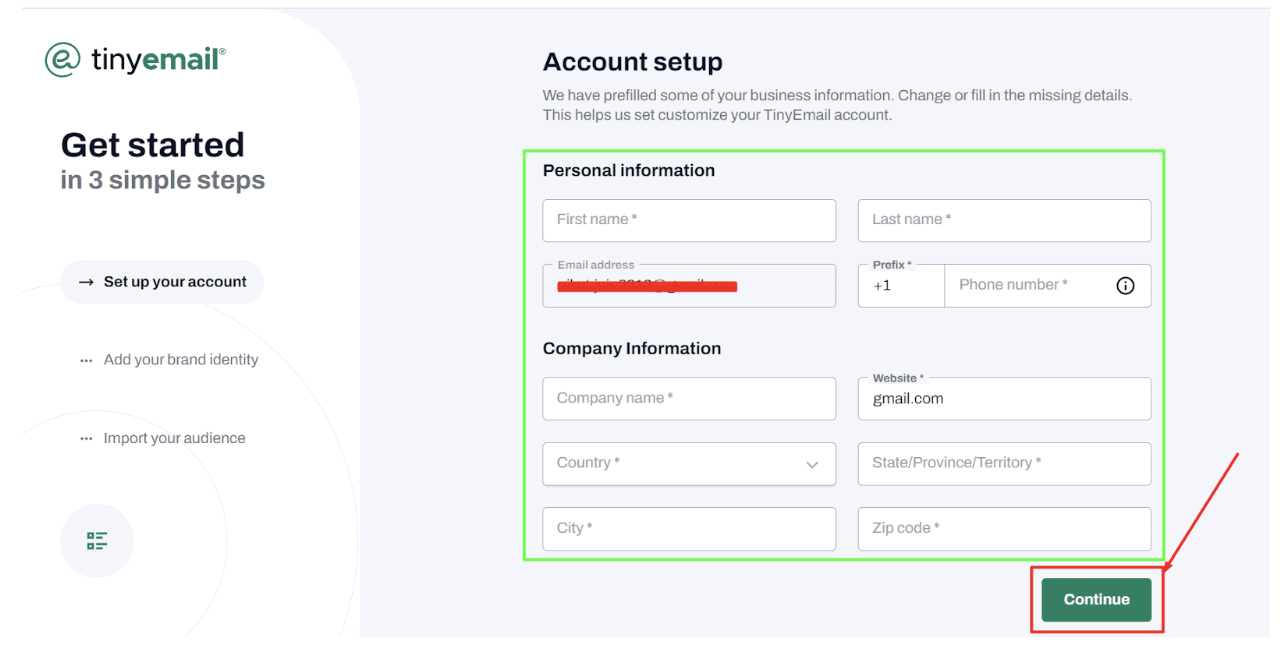The image size is (1284, 648).
Task: Click the dots beside Add your brand identity
Action: (86, 361)
